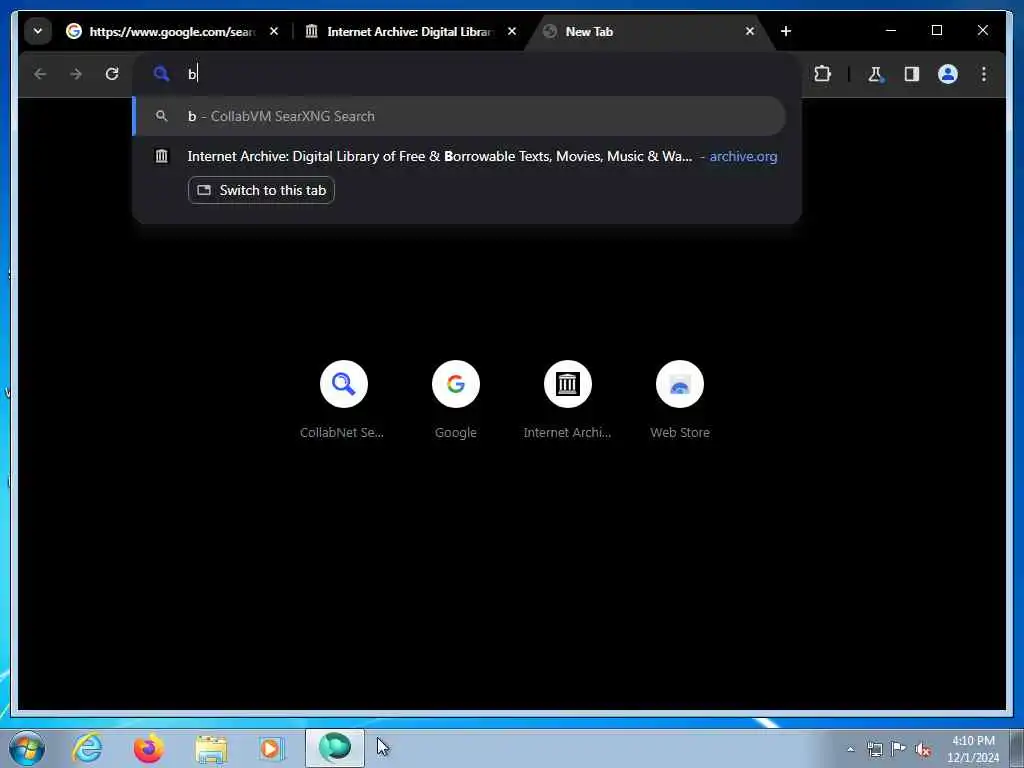The height and width of the screenshot is (768, 1024).
Task: Open Windows Explorer folder from taskbar
Action: [210, 748]
